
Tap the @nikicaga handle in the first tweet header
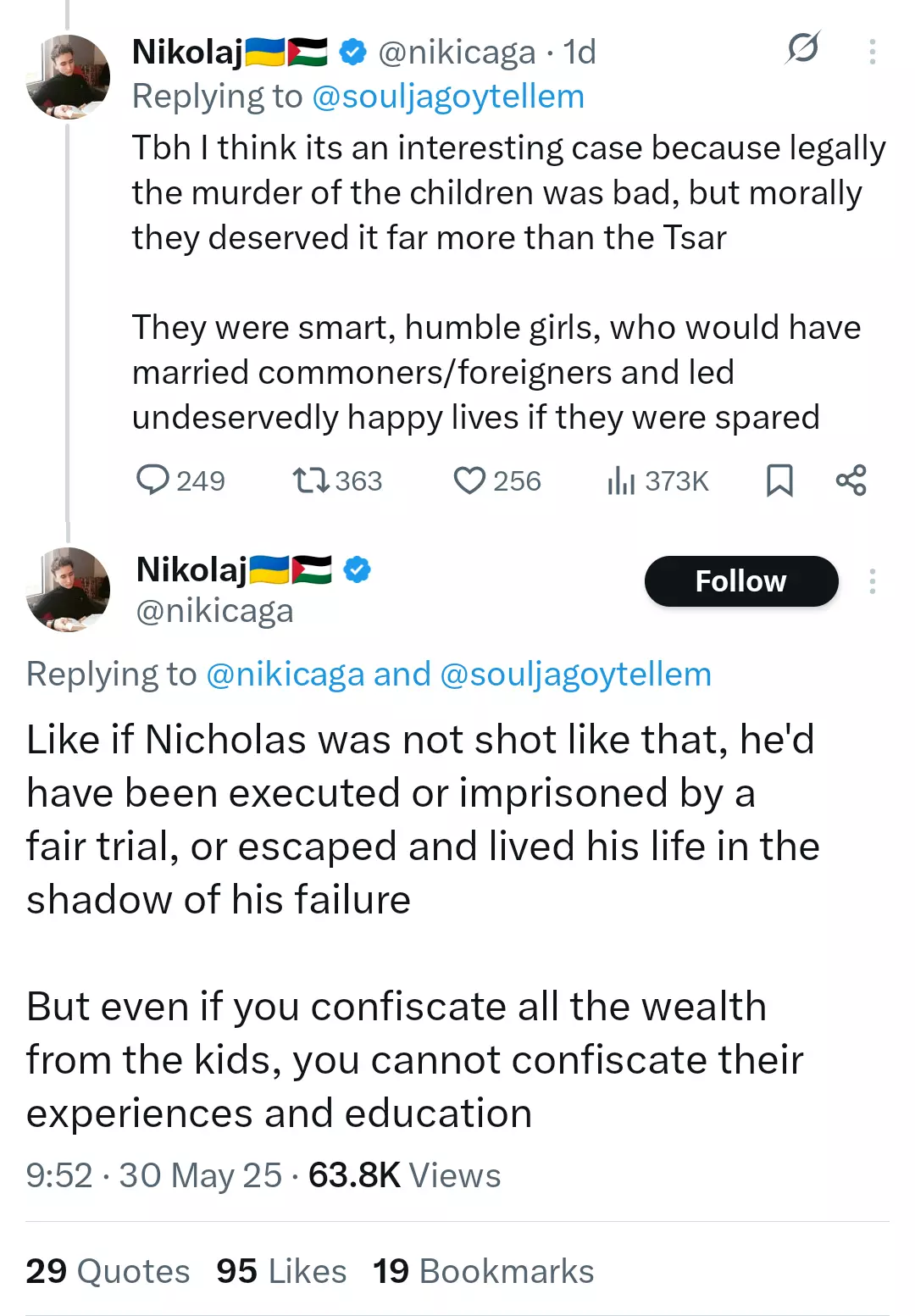(457, 53)
